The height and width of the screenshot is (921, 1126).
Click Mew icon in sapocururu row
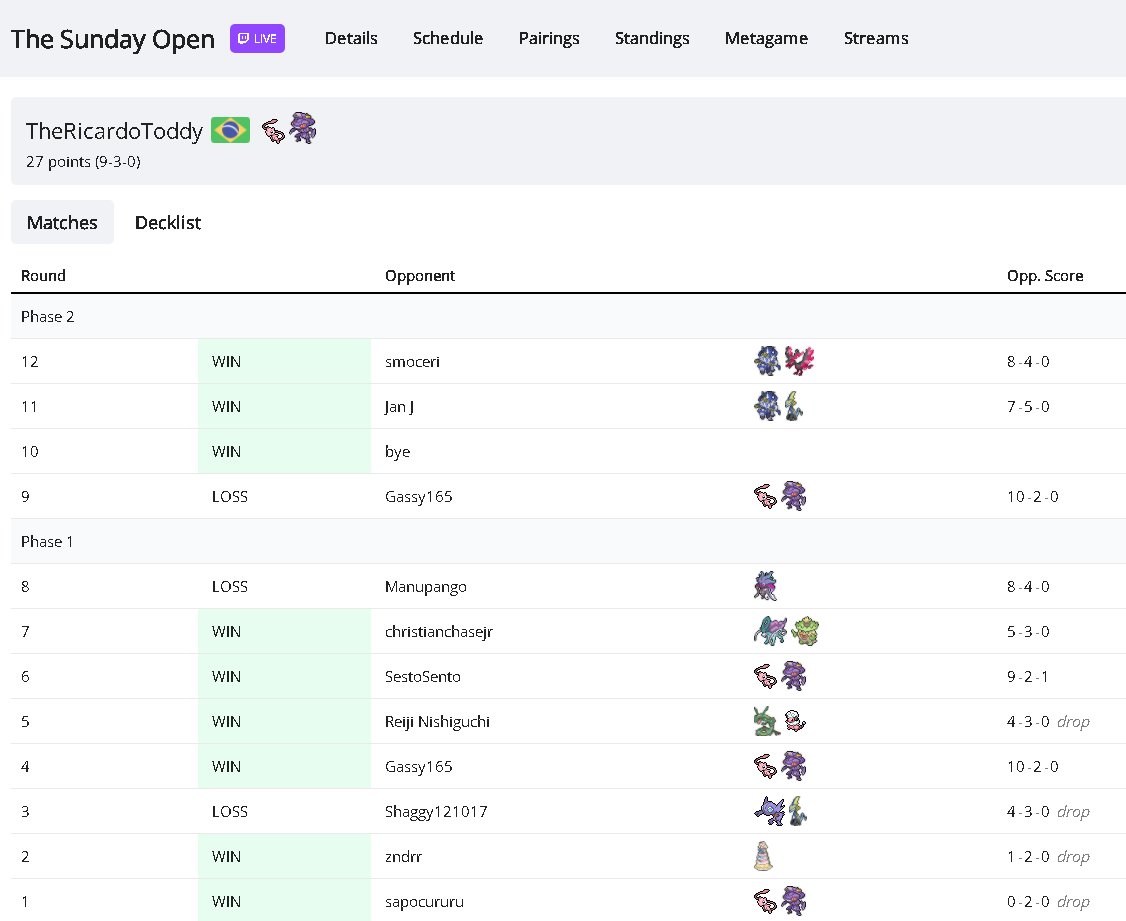[766, 902]
